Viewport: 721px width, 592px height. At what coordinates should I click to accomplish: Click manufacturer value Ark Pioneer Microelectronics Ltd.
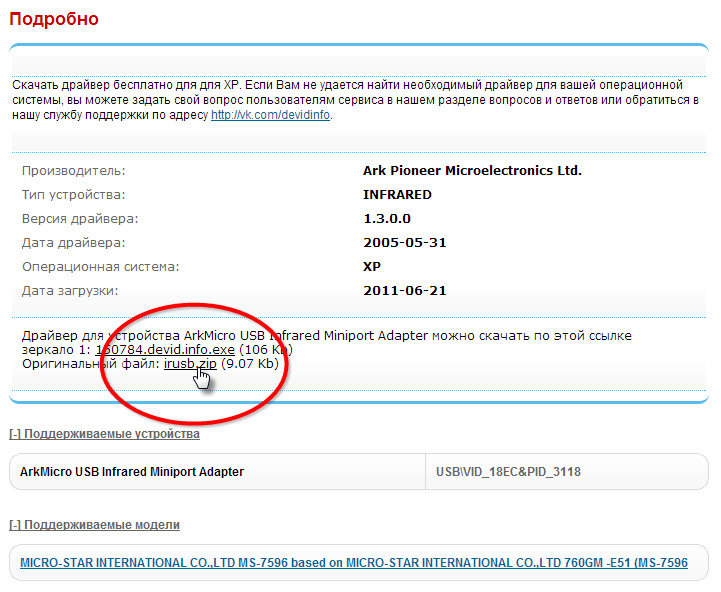(472, 171)
